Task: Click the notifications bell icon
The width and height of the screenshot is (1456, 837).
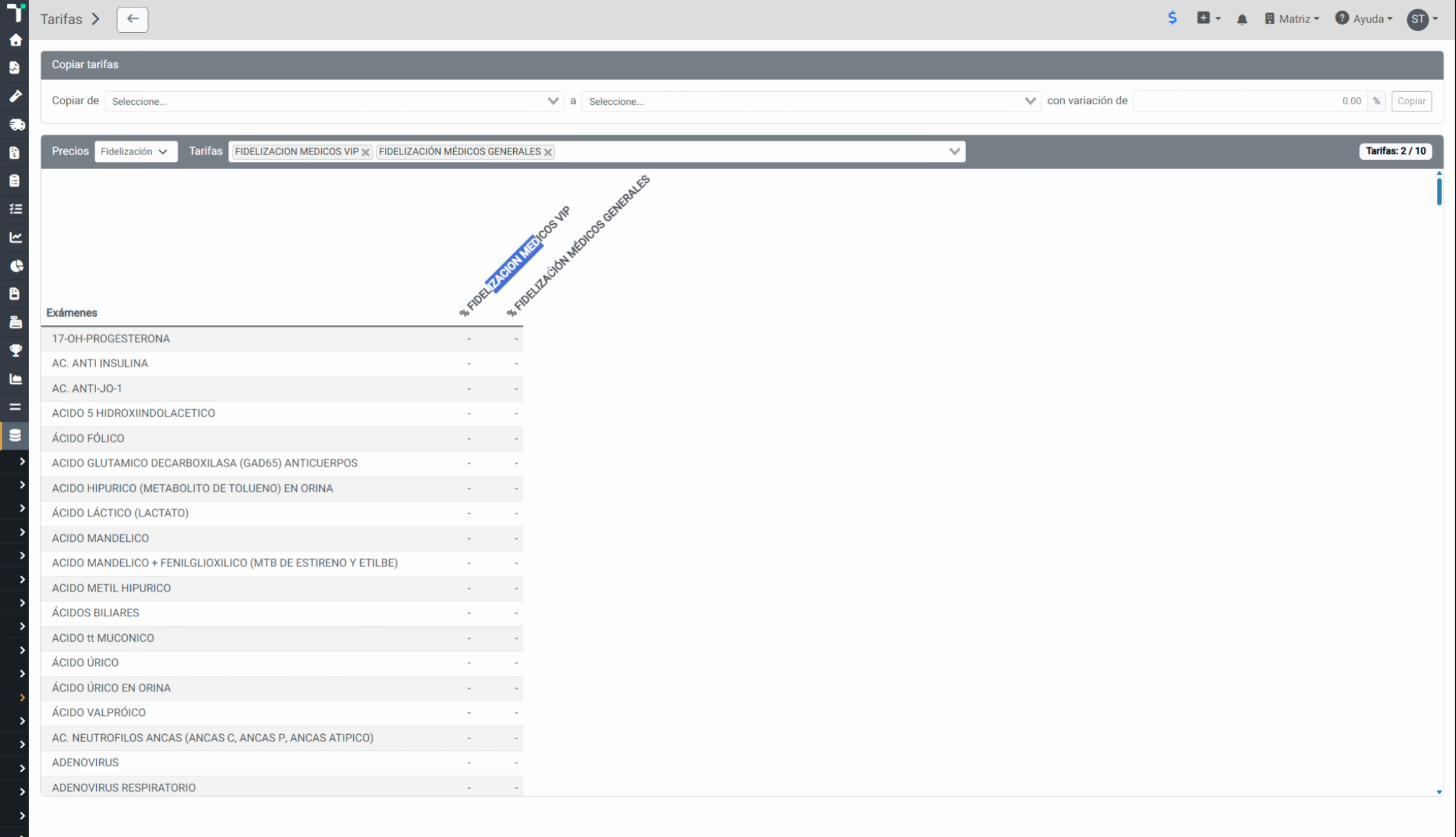Action: (1242, 19)
